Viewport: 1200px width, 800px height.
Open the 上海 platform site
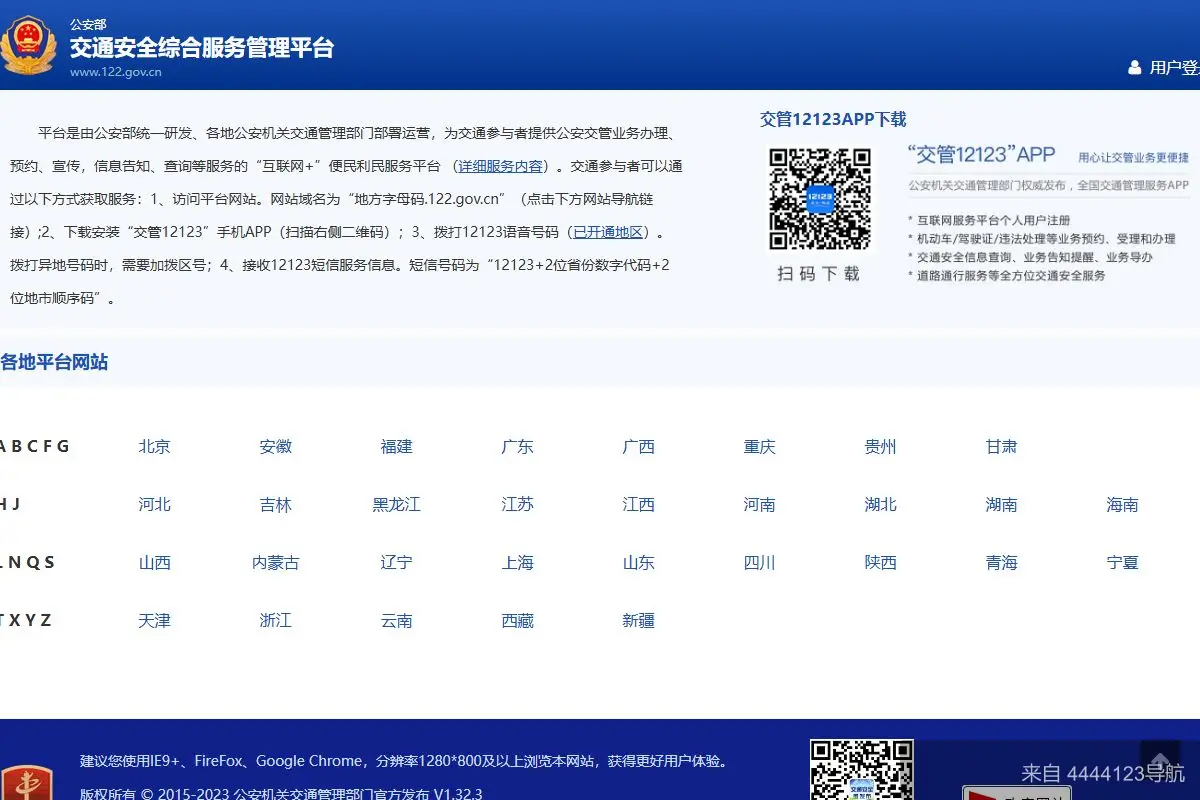517,562
